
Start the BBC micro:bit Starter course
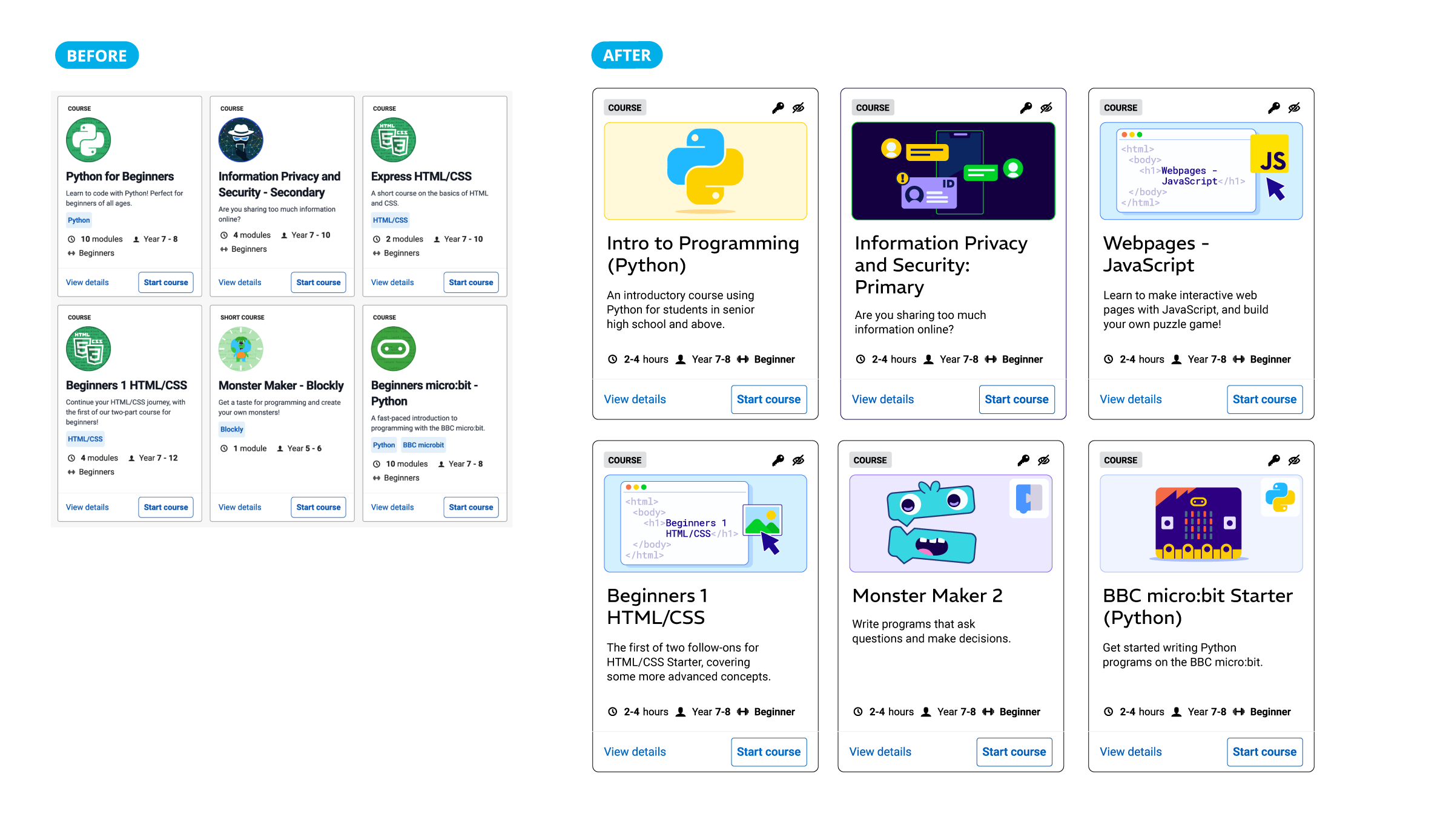pyautogui.click(x=1264, y=752)
